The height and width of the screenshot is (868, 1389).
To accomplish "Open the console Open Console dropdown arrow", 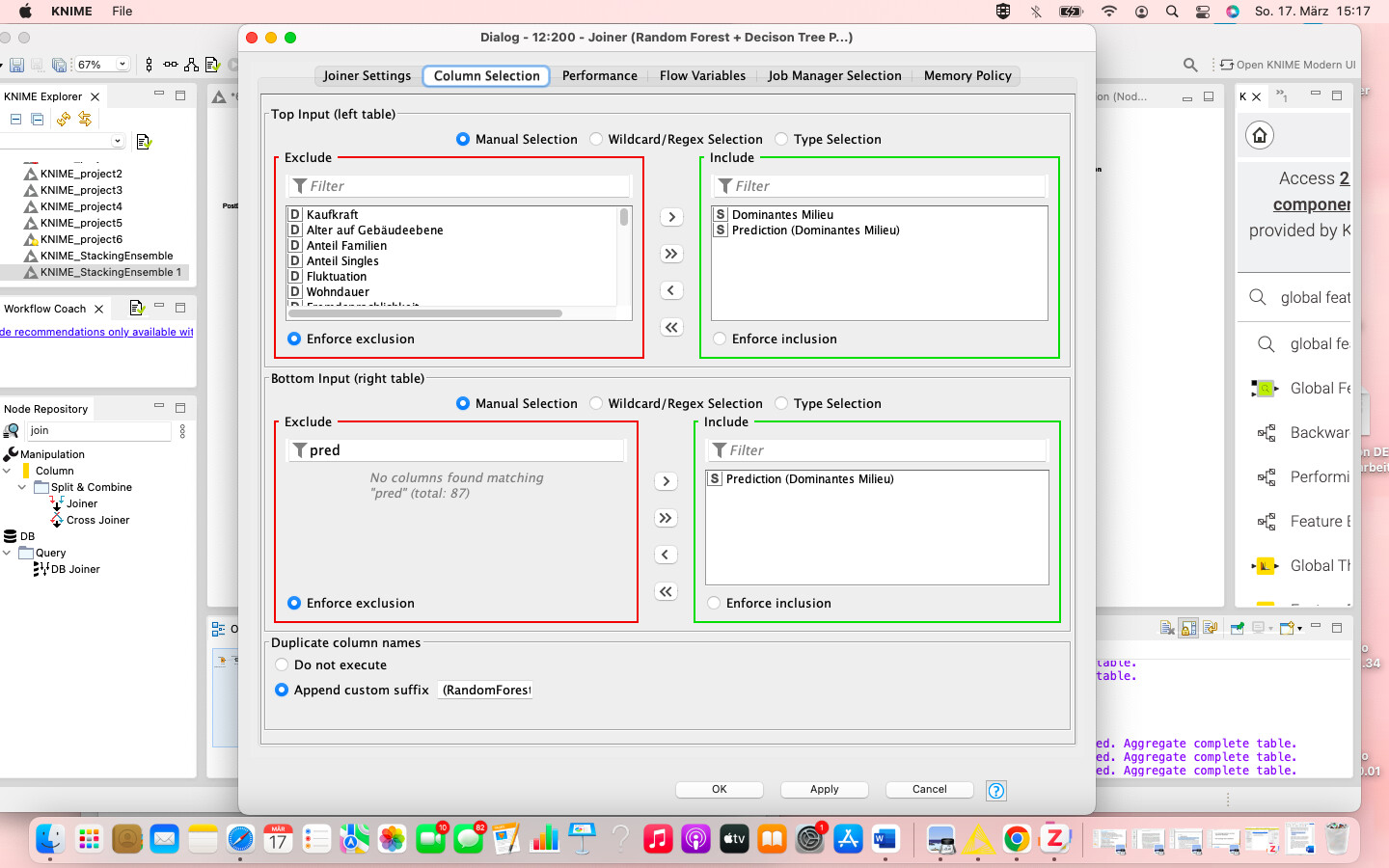I will (x=1300, y=629).
